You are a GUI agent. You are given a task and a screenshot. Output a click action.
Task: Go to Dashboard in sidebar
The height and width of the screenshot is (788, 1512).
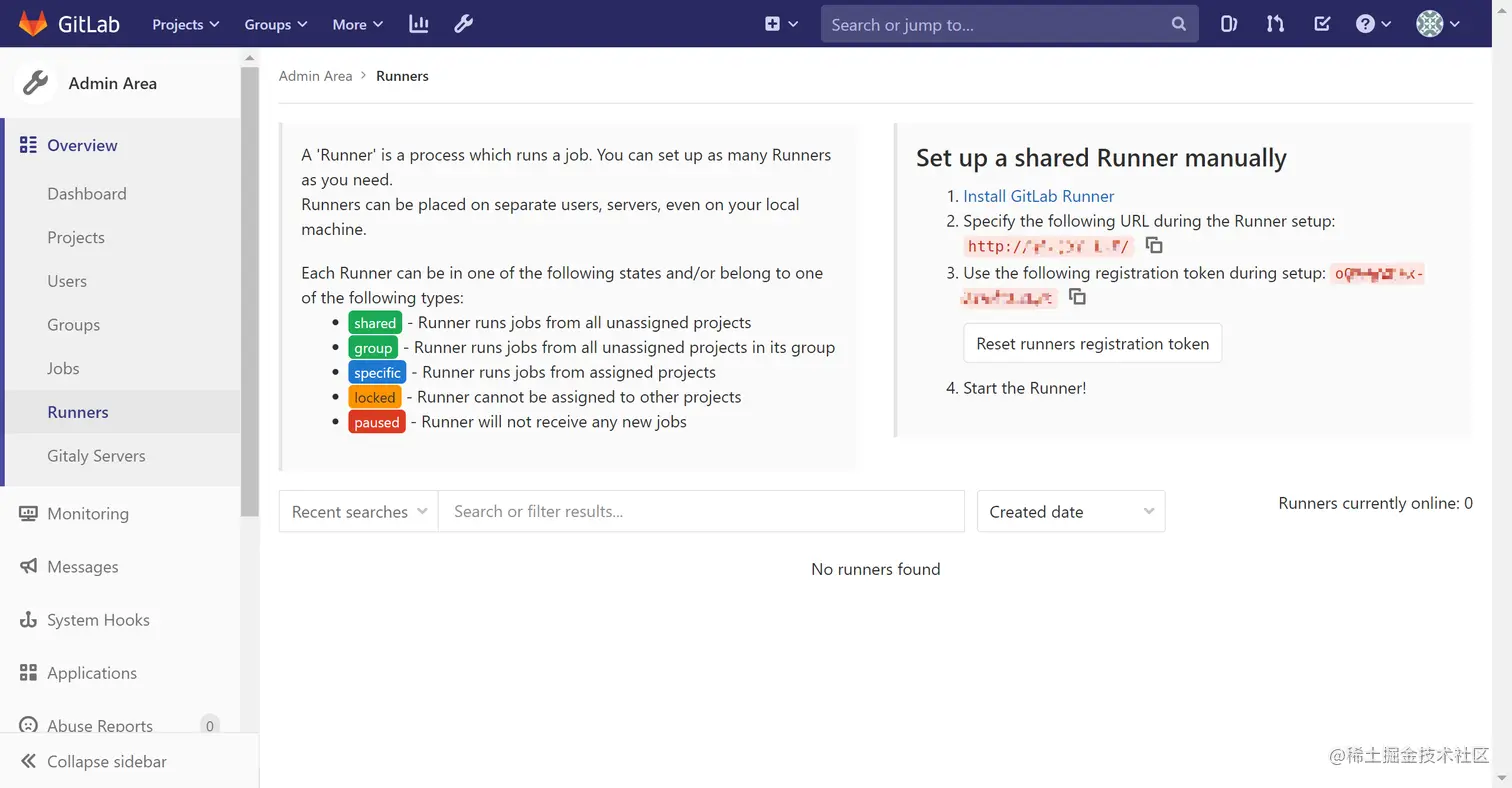click(87, 194)
